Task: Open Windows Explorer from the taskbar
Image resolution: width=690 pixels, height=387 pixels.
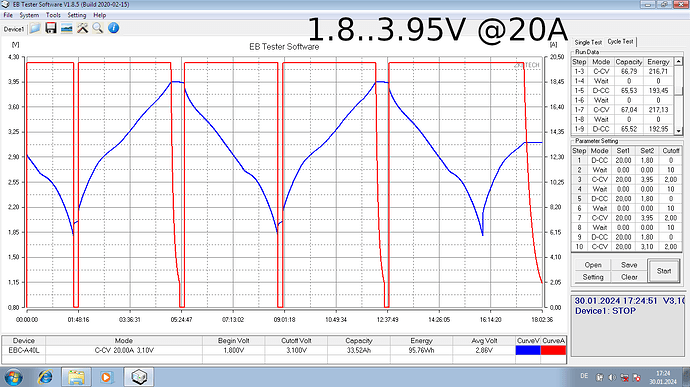Action: [76, 377]
